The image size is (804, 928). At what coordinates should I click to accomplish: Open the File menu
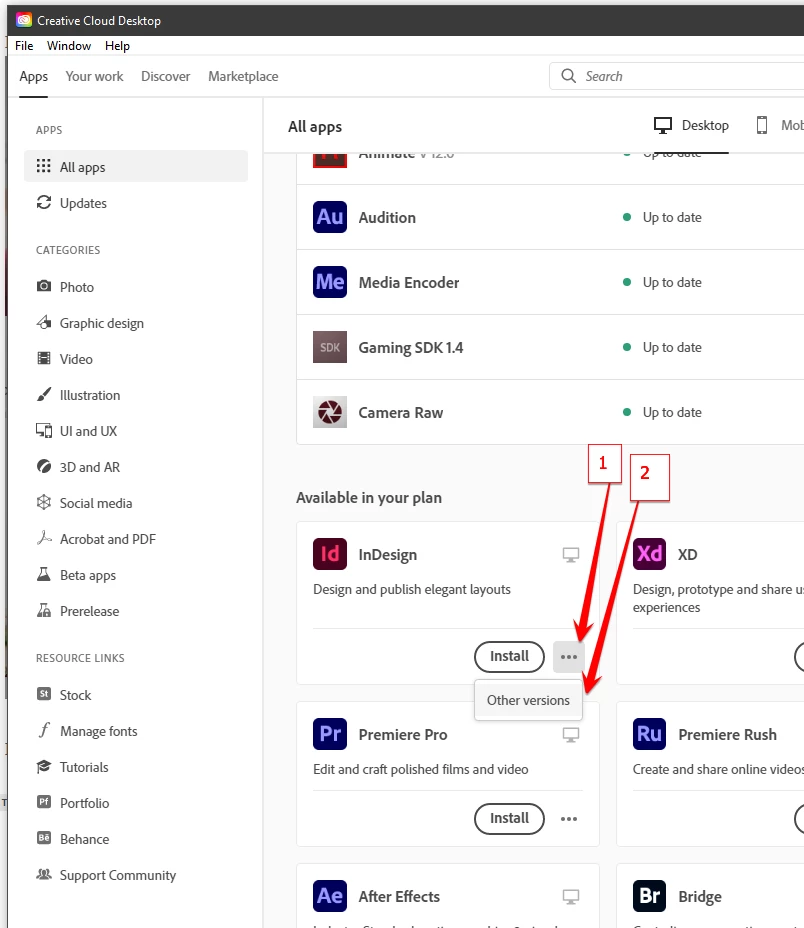click(x=24, y=46)
